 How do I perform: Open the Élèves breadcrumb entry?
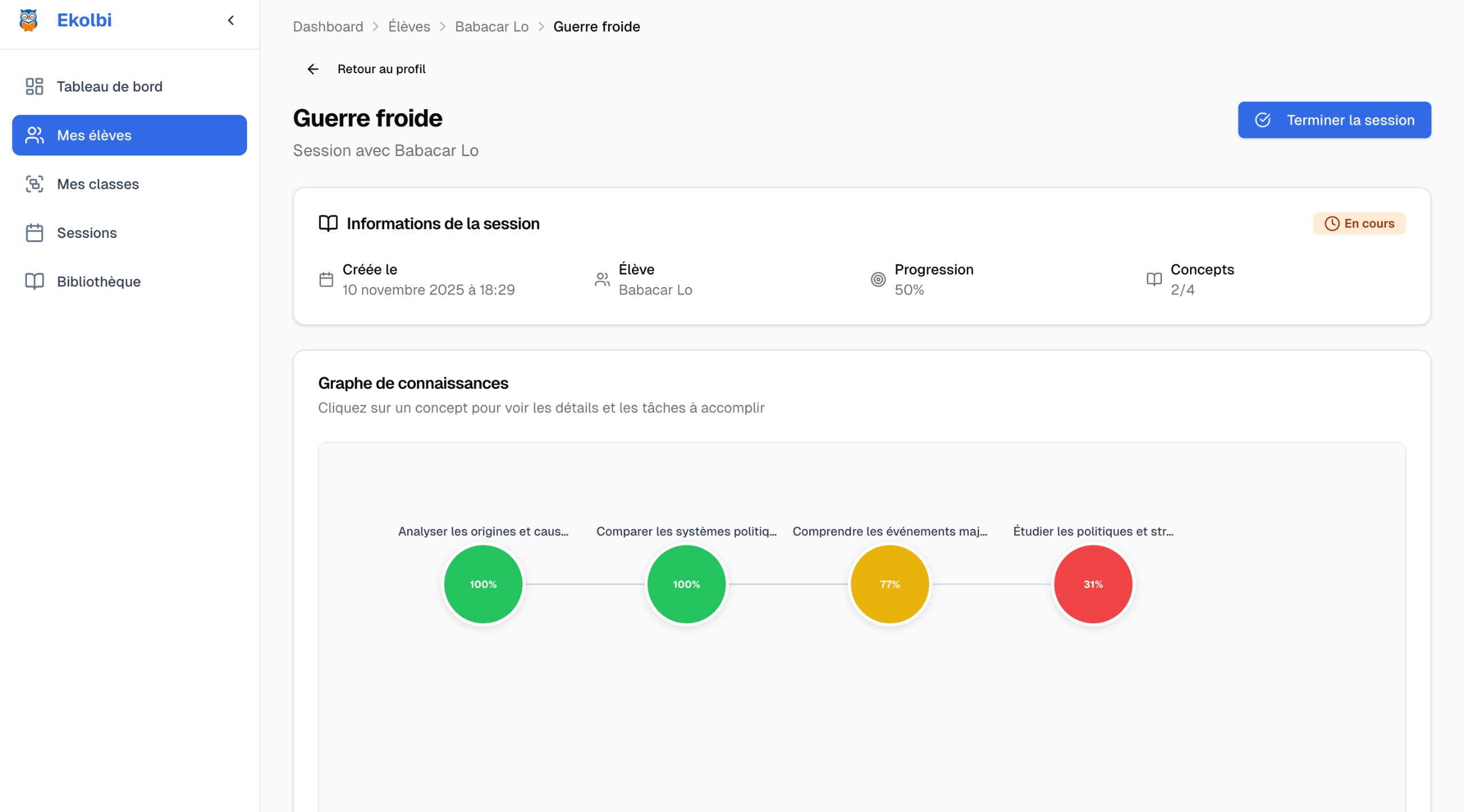pyautogui.click(x=408, y=26)
